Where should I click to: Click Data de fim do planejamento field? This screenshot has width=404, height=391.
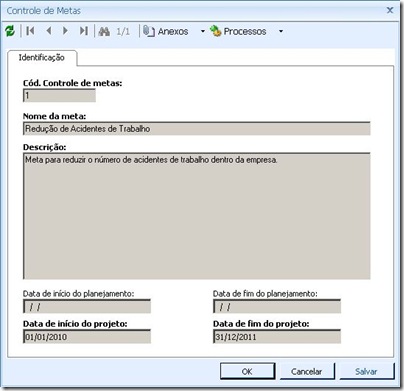pyautogui.click(x=277, y=306)
